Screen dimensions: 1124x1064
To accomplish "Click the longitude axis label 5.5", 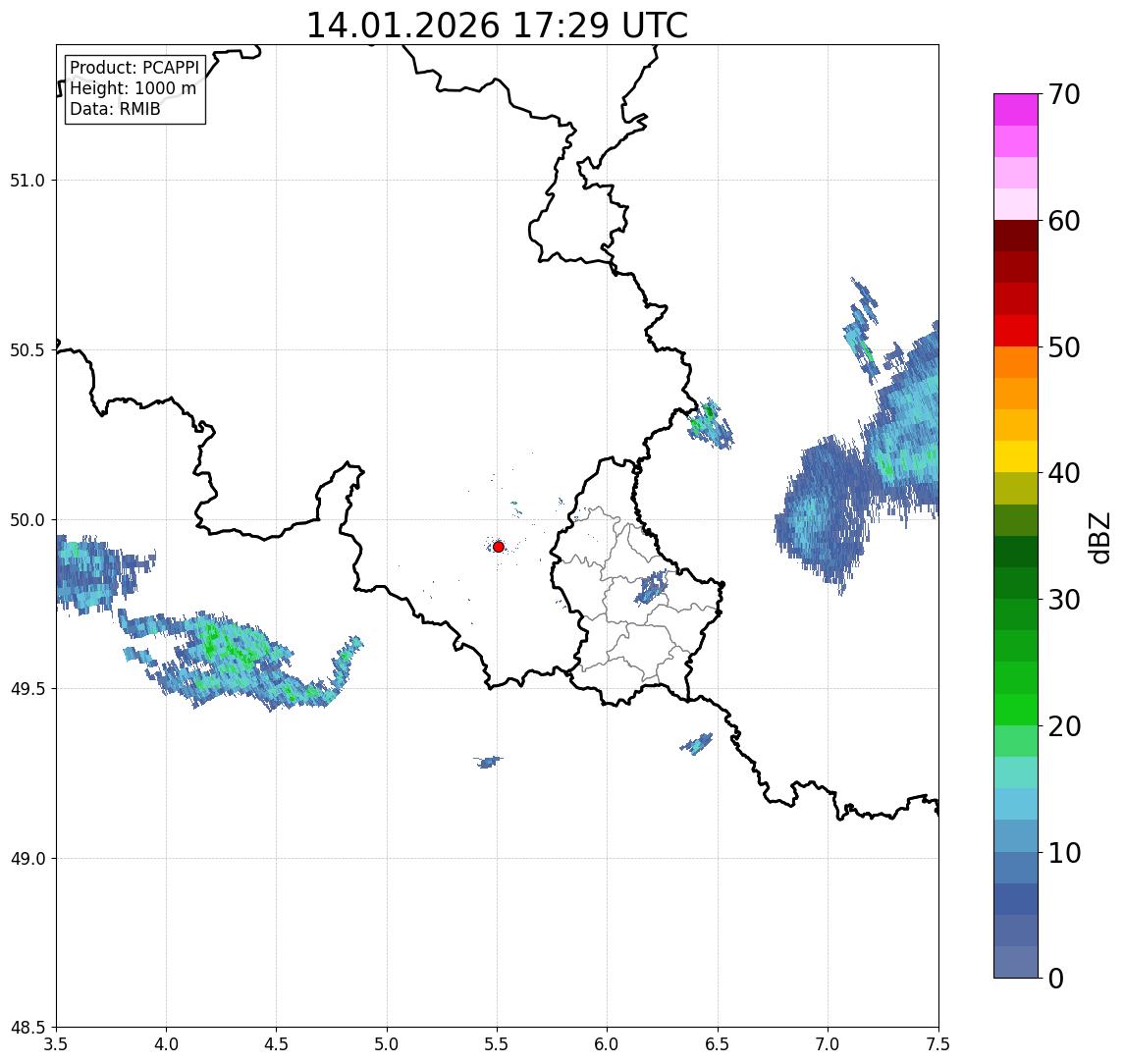I will (x=498, y=1044).
